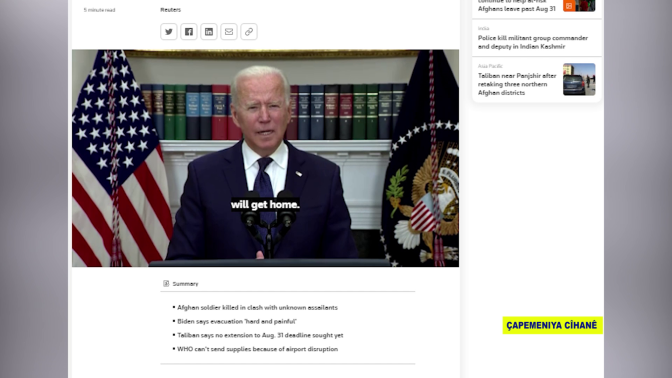Click the Taliban says no extension bullet
Image resolution: width=672 pixels, height=378 pixels.
[x=260, y=335]
